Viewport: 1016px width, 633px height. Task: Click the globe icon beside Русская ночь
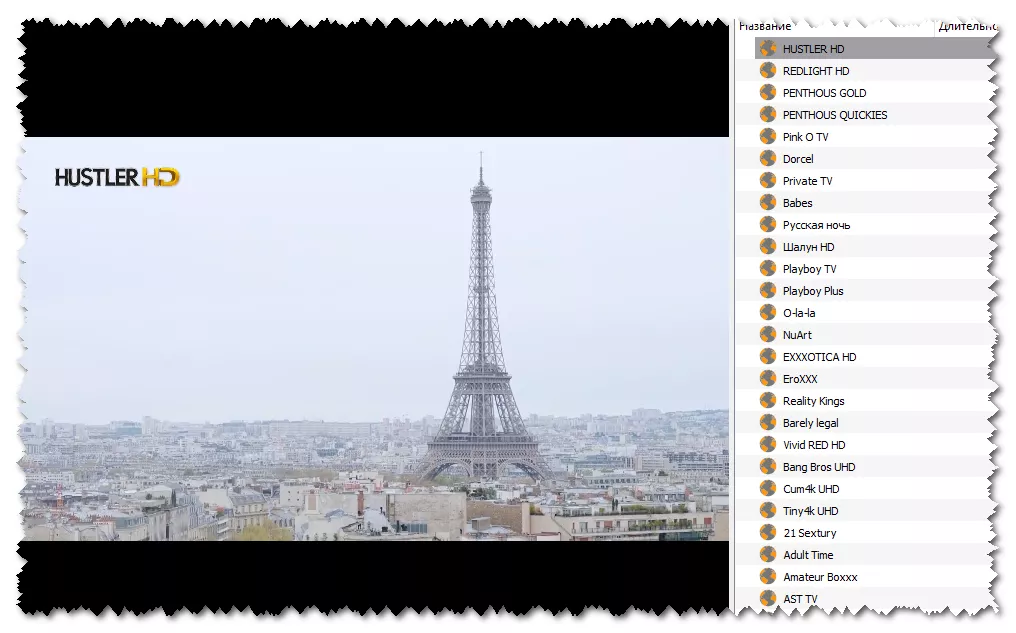pos(768,225)
